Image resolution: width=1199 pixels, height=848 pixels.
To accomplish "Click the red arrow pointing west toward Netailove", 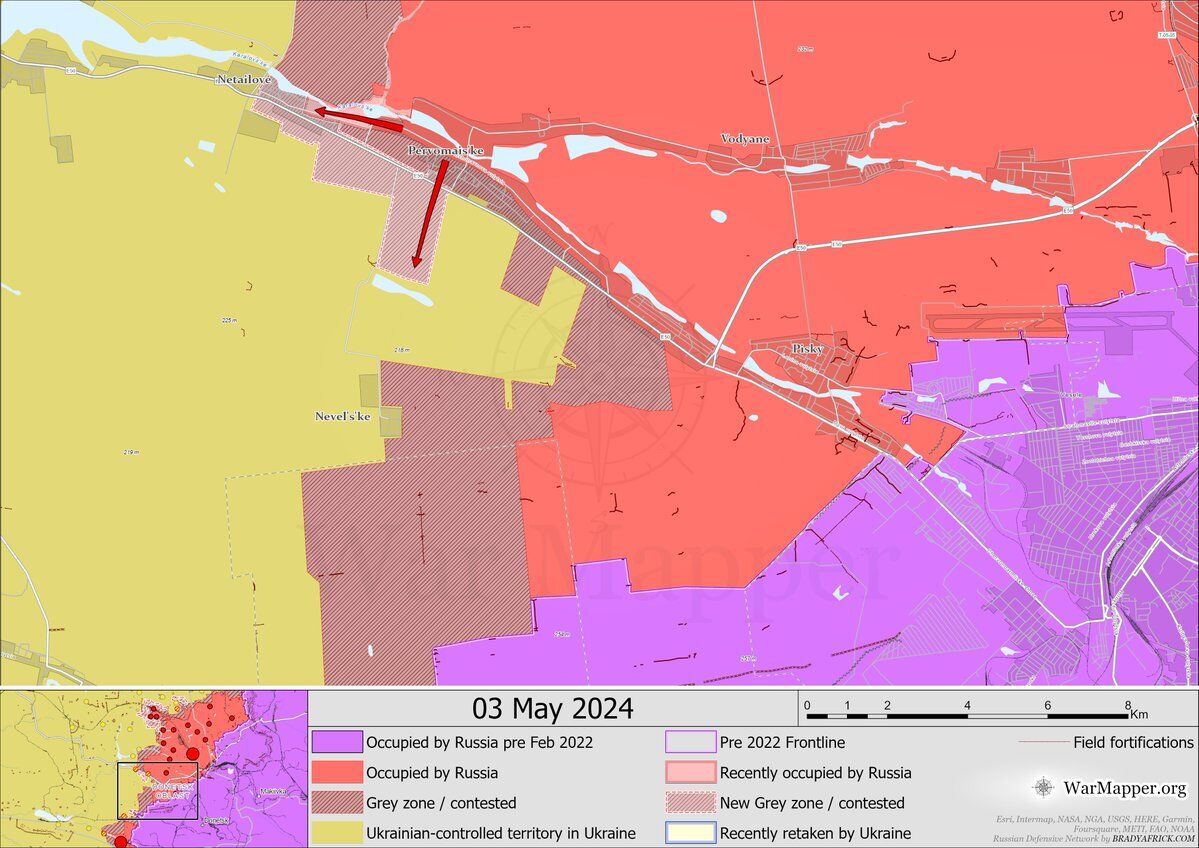I will 358,119.
